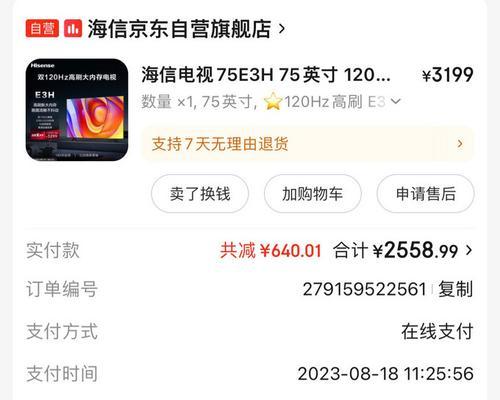Tap the red store logo icon
This screenshot has height=400, width=500.
73,28
